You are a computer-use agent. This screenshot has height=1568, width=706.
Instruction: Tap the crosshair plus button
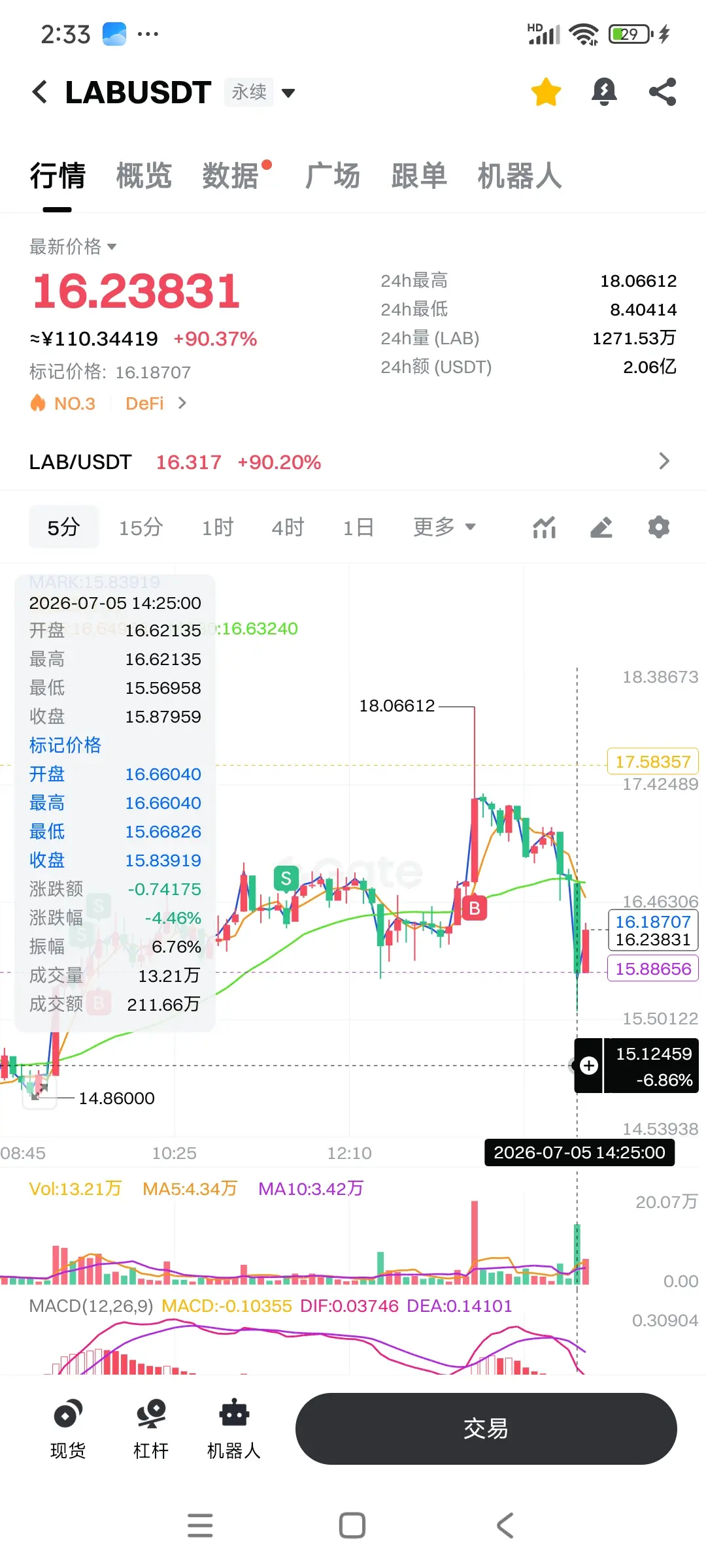(589, 1066)
